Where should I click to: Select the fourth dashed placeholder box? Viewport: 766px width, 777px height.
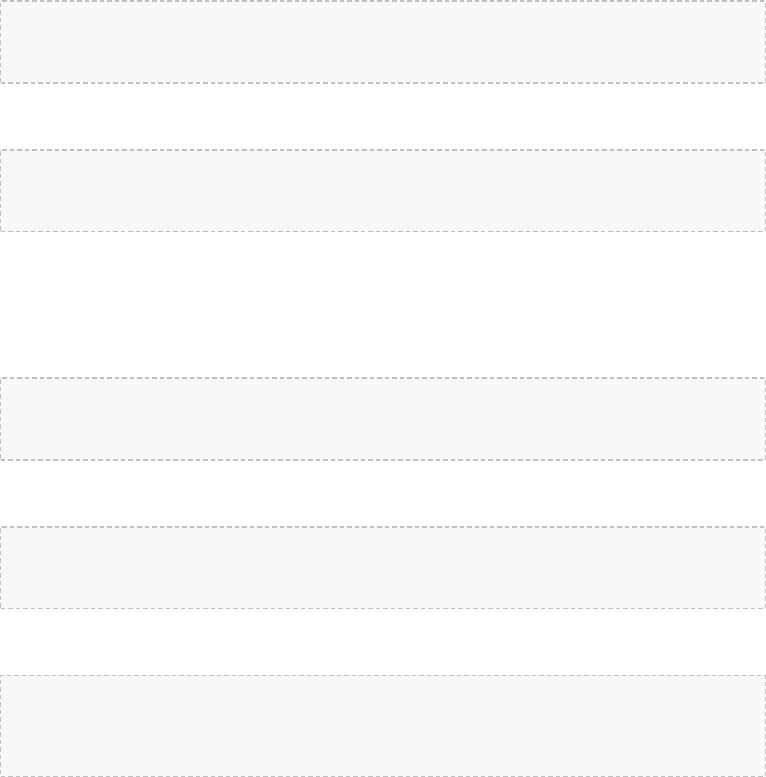tap(383, 567)
